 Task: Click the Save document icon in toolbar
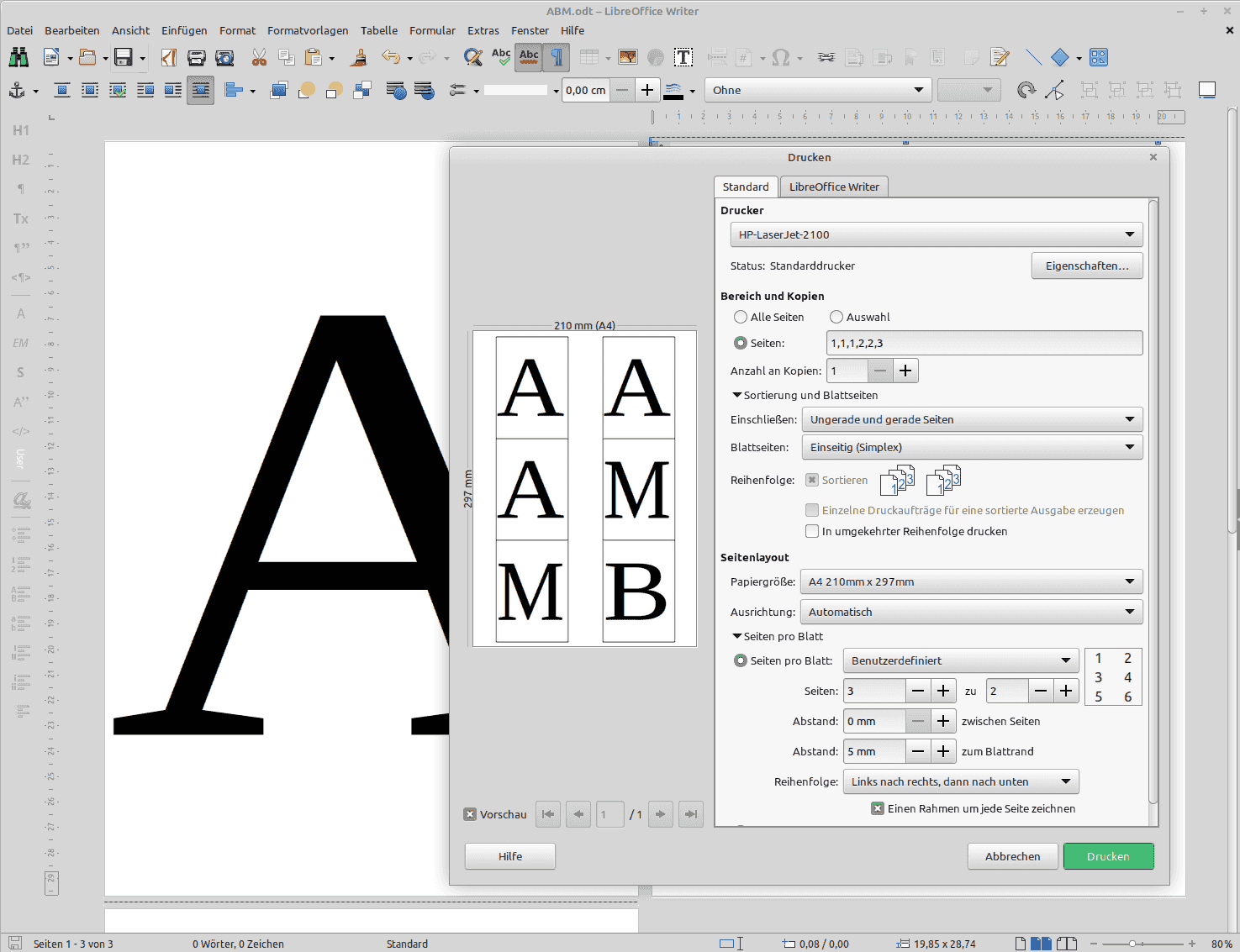click(124, 57)
